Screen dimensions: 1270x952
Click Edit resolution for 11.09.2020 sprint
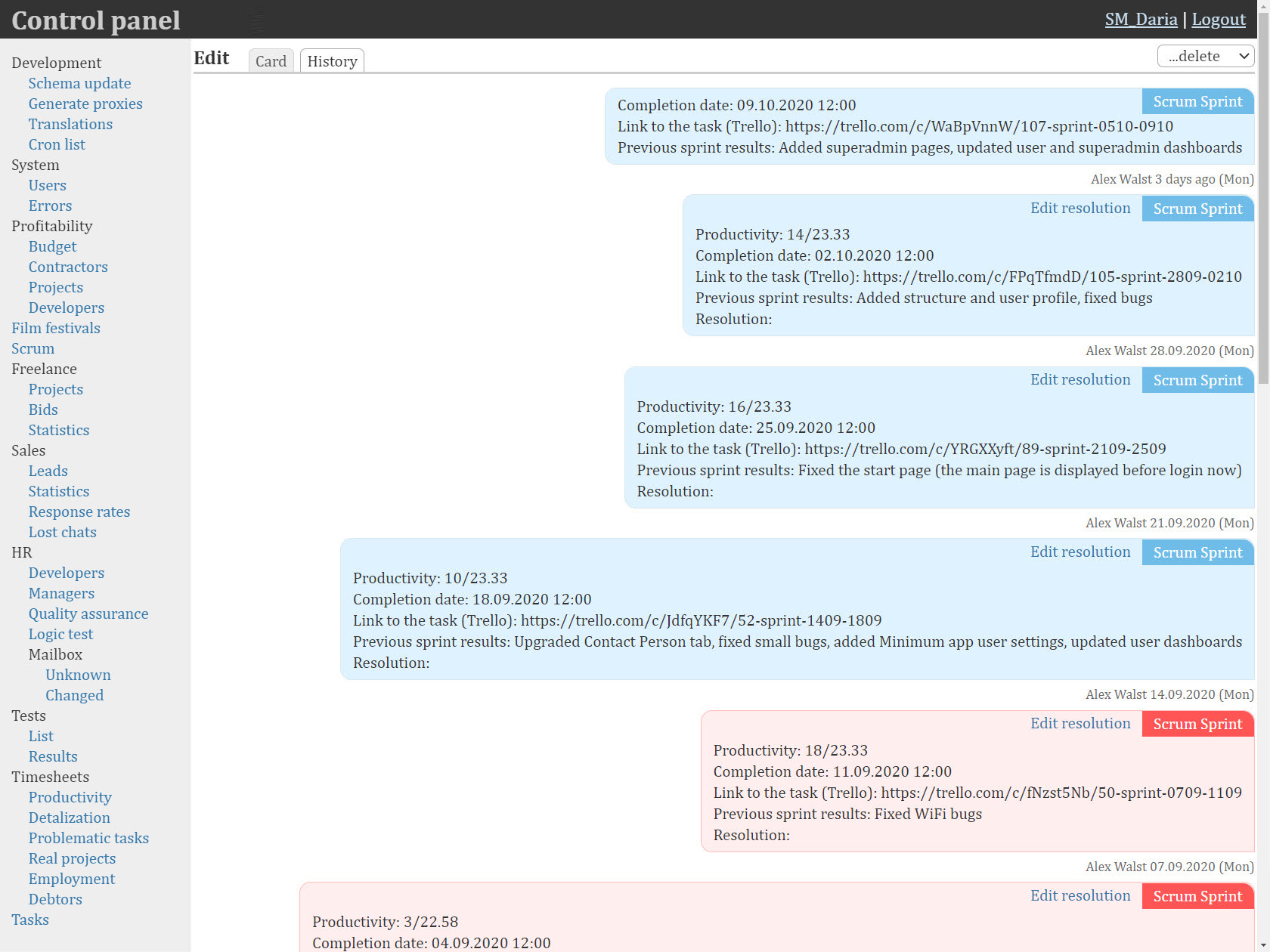pos(1079,723)
